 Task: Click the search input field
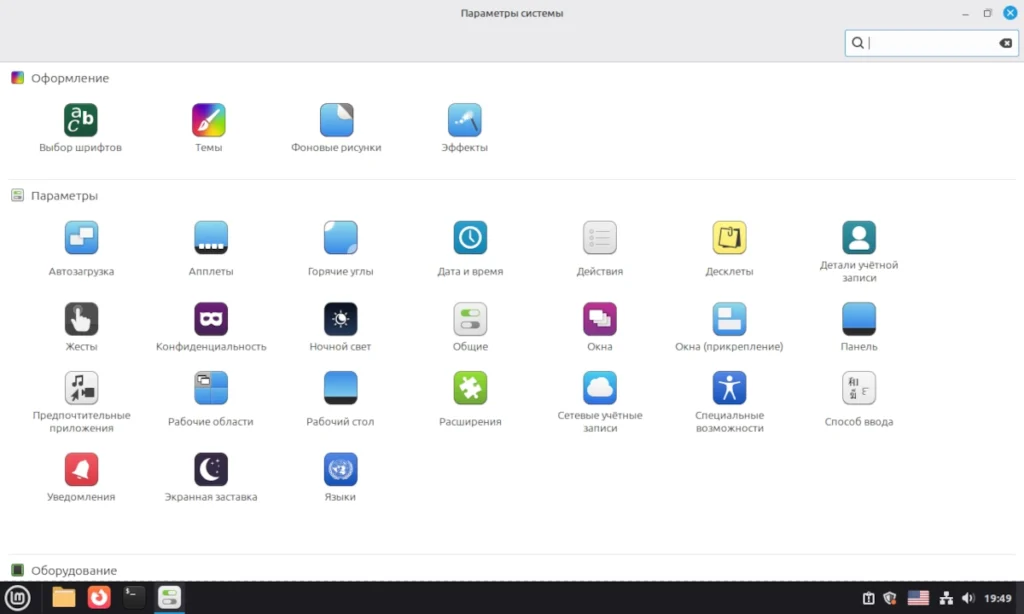coord(931,43)
